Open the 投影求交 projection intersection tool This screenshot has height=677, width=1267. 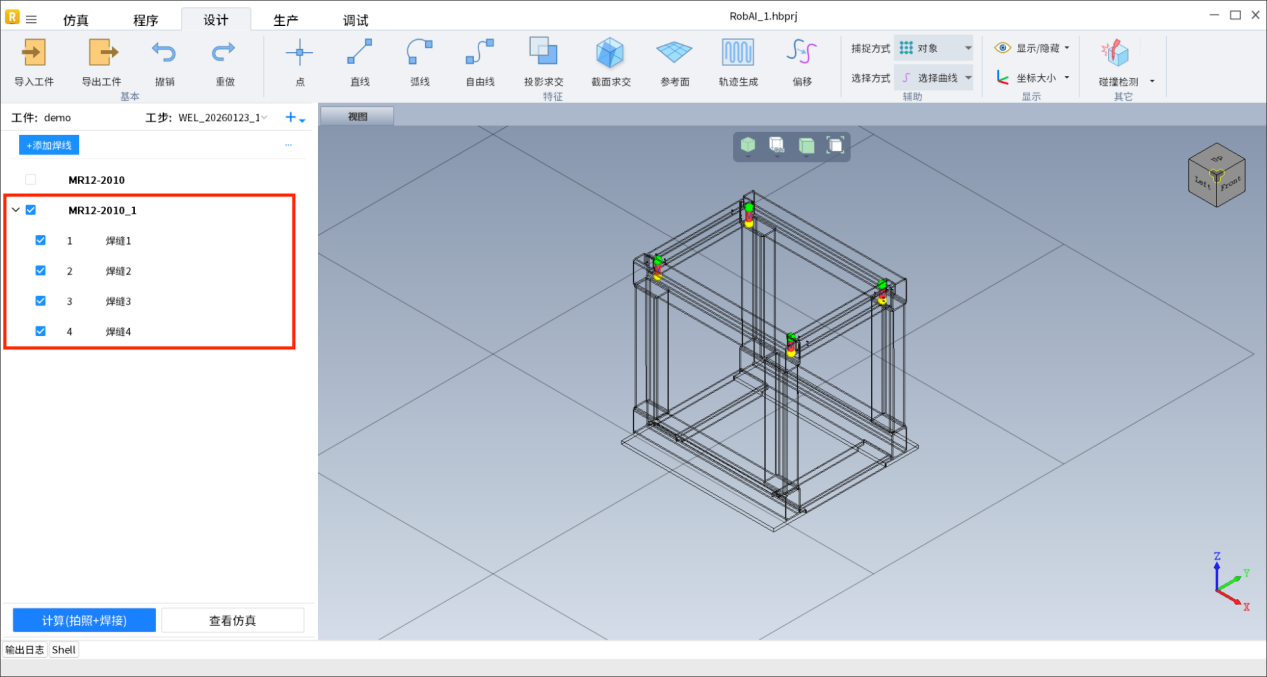pyautogui.click(x=543, y=53)
